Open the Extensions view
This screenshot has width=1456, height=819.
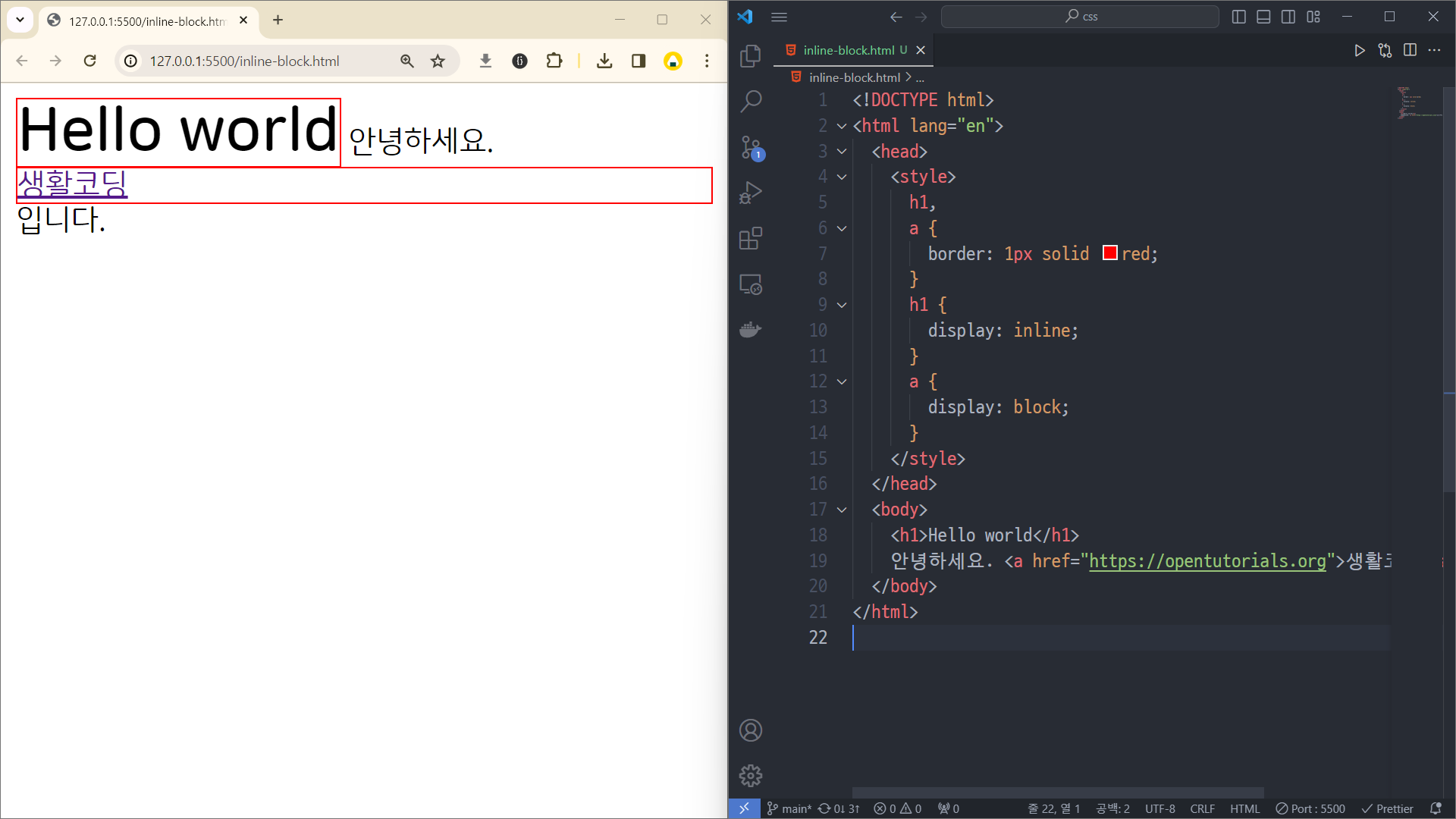(x=750, y=239)
